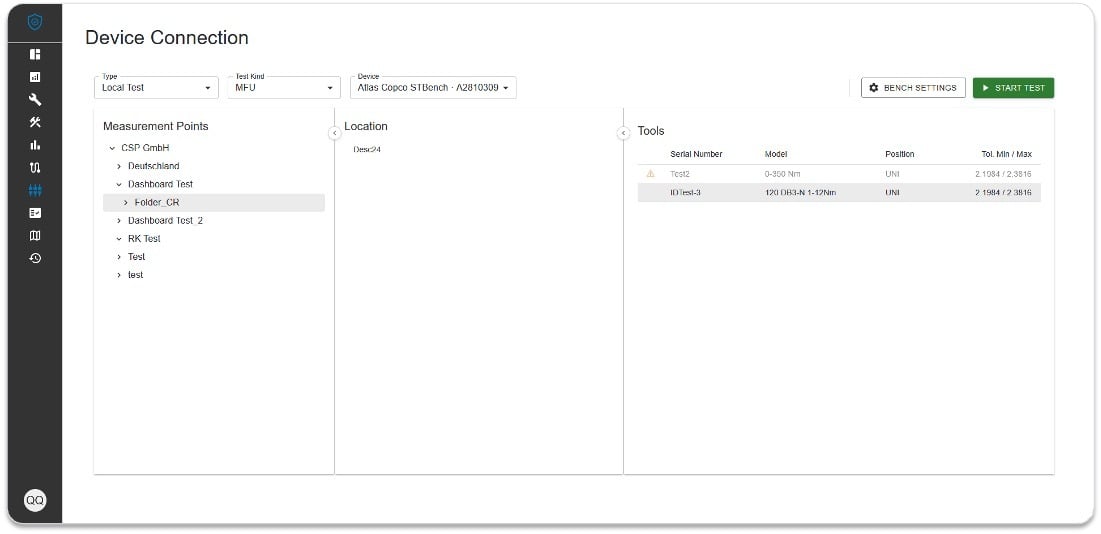
Task: Collapse the Location panel with round arrow
Action: [x=623, y=133]
